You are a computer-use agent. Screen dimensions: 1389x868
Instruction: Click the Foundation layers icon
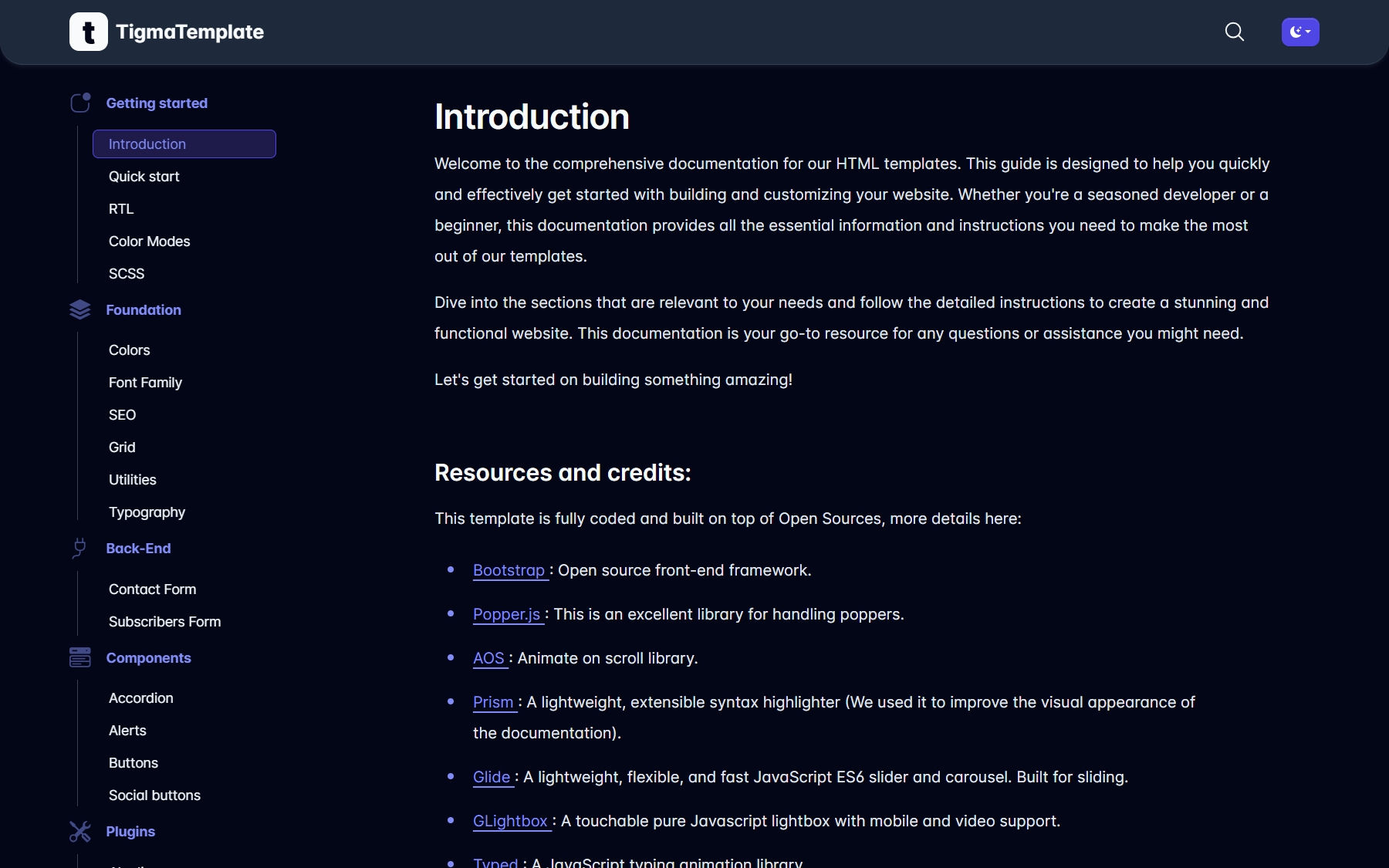80,309
